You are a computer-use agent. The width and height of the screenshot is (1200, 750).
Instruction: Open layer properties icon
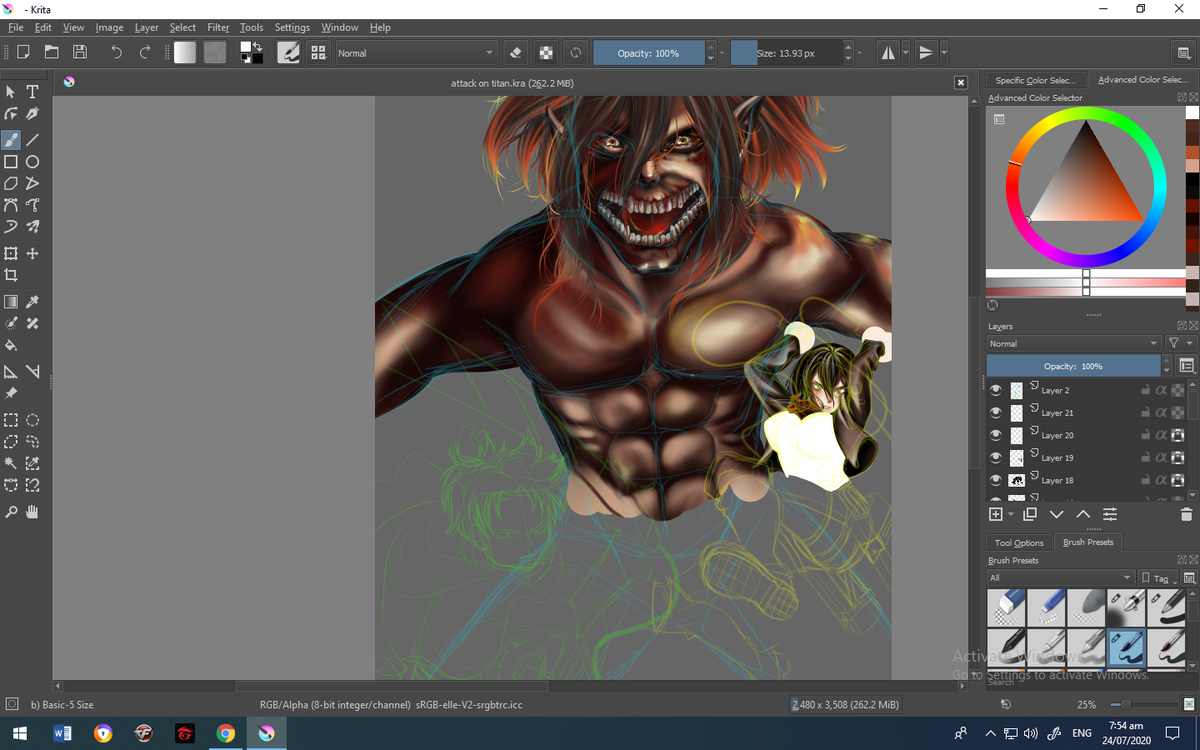point(1110,514)
